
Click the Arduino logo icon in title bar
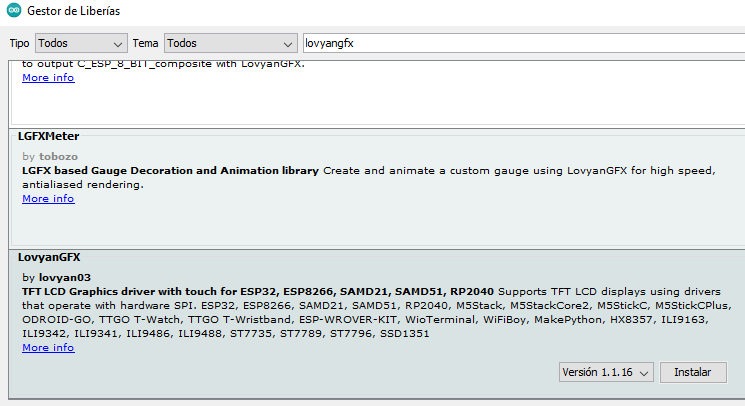[14, 10]
